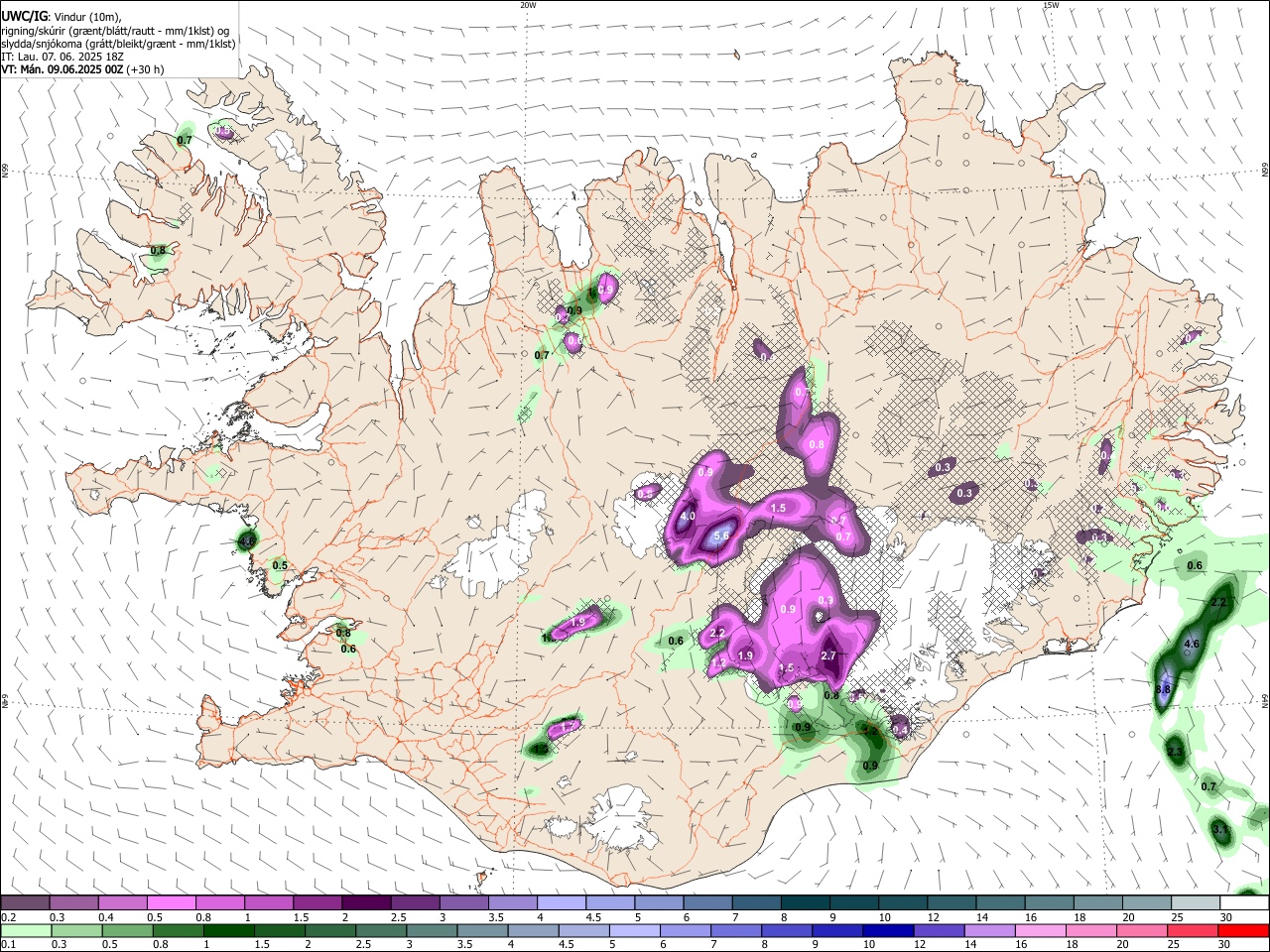Click the '20W' longitude label
Image resolution: width=1270 pixels, height=952 pixels.
[x=528, y=5]
